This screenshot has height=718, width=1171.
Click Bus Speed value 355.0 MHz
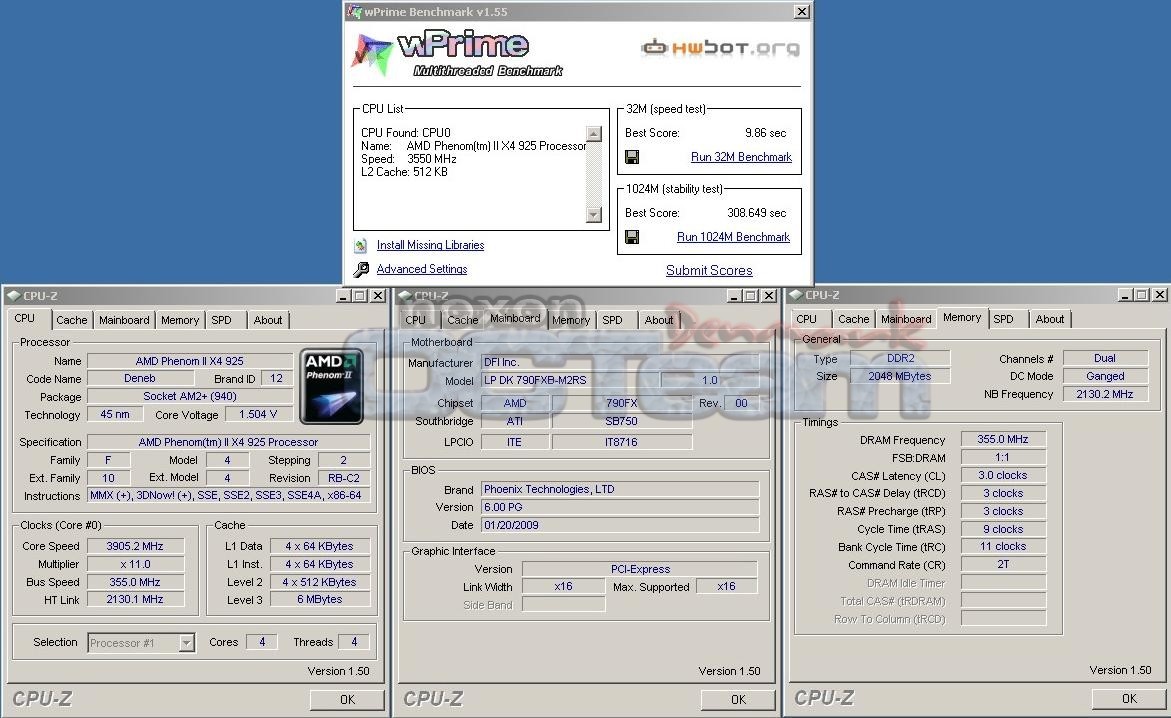[x=135, y=582]
